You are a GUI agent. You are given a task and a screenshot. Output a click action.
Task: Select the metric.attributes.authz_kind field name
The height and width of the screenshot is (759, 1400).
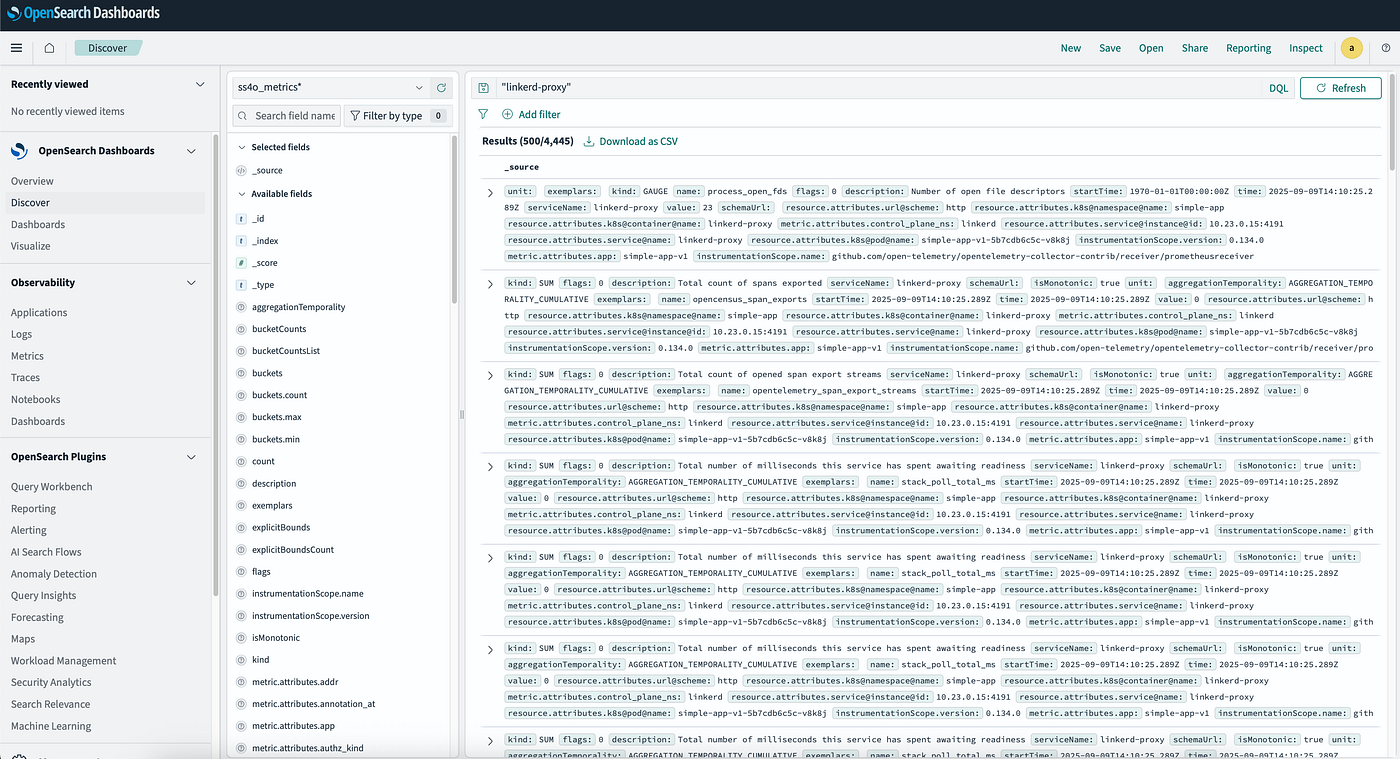click(308, 748)
